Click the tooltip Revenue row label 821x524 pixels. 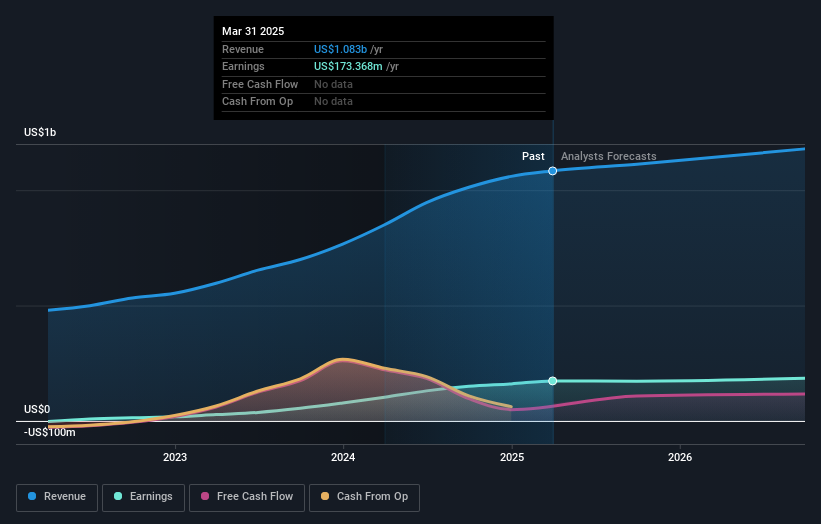(x=243, y=49)
